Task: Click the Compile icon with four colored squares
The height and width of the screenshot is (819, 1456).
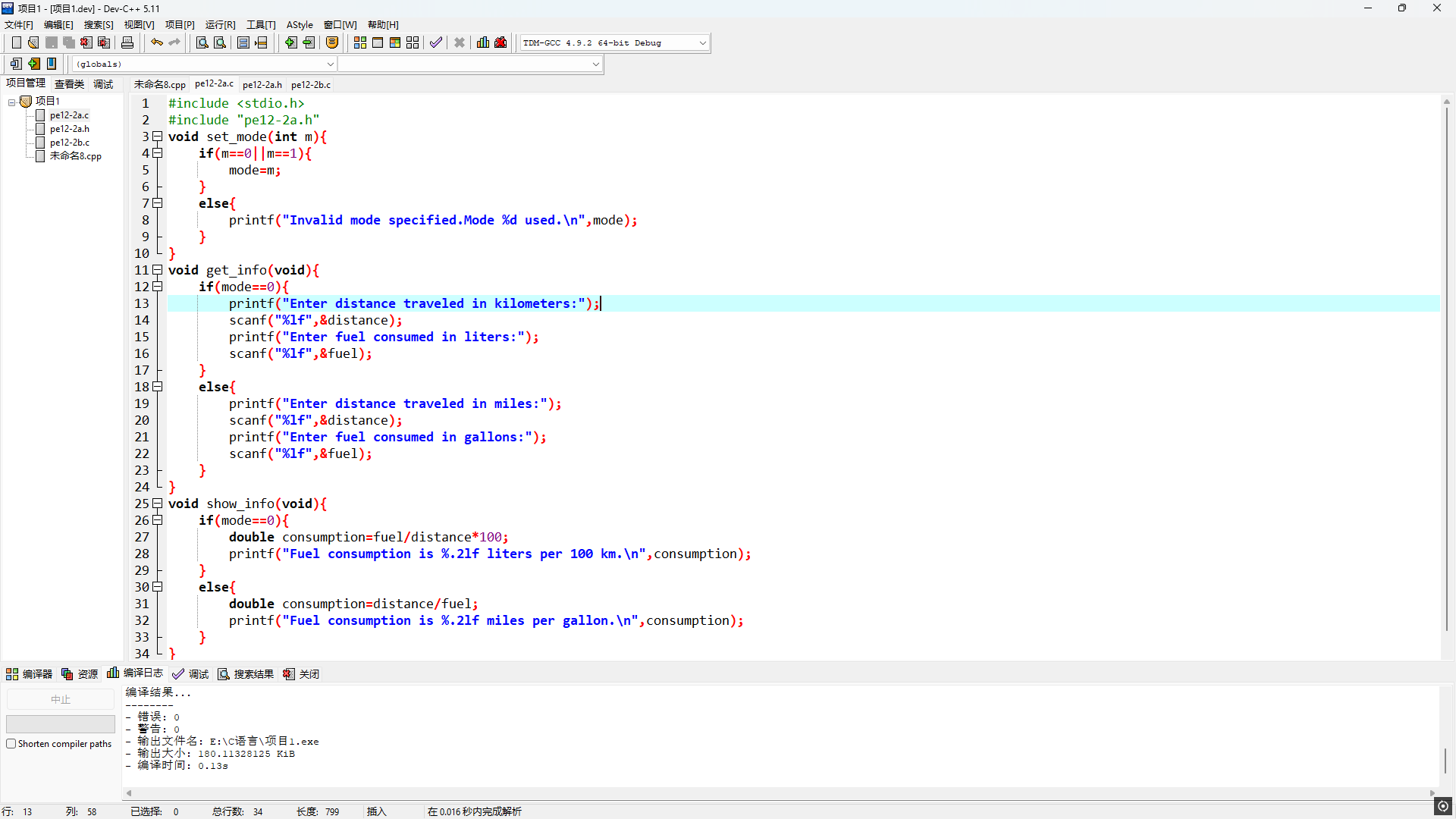Action: click(360, 43)
